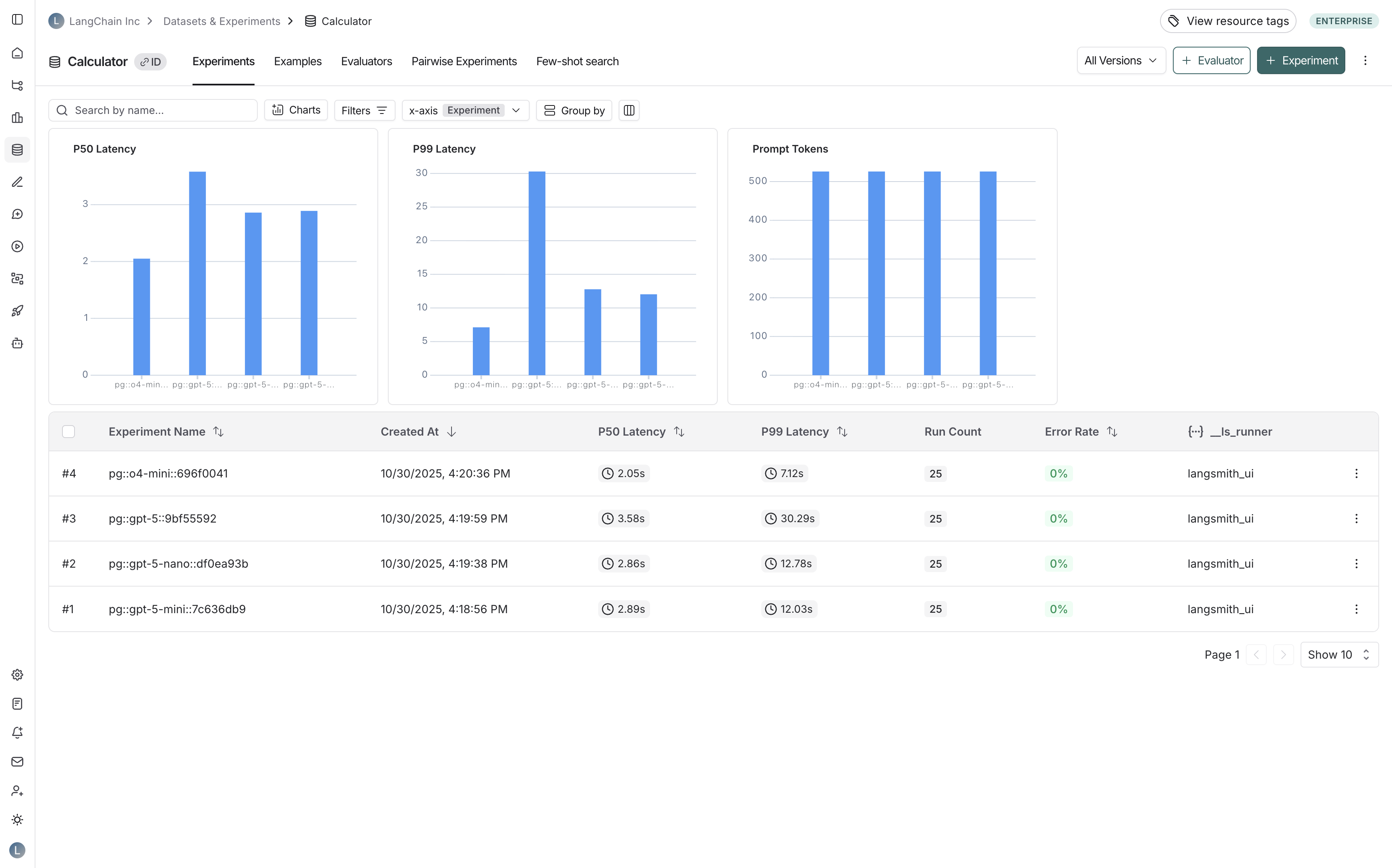Open the x-axis Experiment dropdown

[465, 110]
